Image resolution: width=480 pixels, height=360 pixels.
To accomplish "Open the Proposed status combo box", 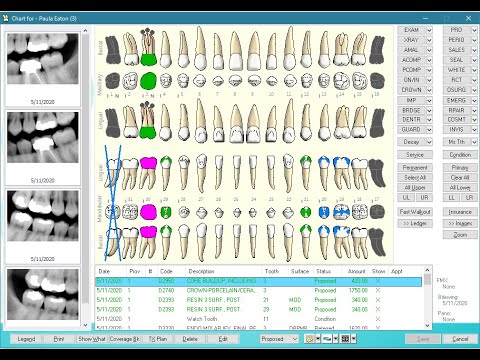I will pyautogui.click(x=279, y=339).
